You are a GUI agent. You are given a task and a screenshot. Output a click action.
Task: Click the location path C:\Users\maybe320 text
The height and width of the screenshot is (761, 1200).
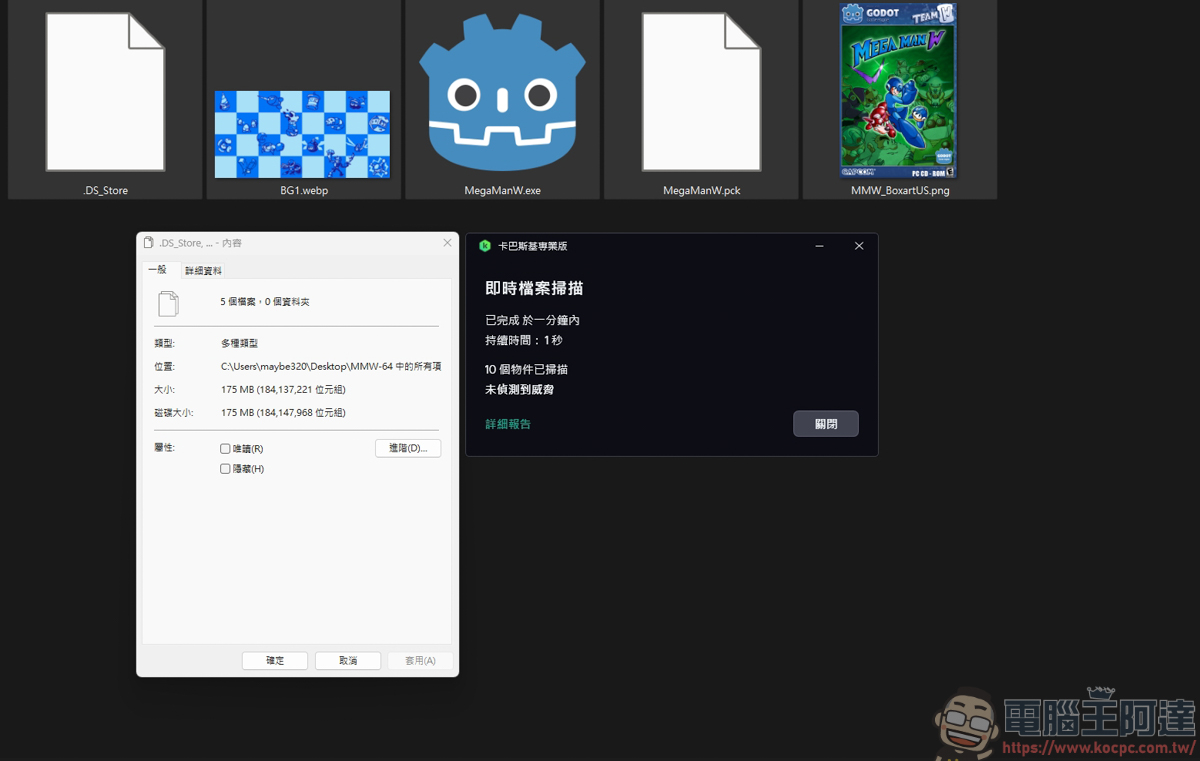pos(331,367)
